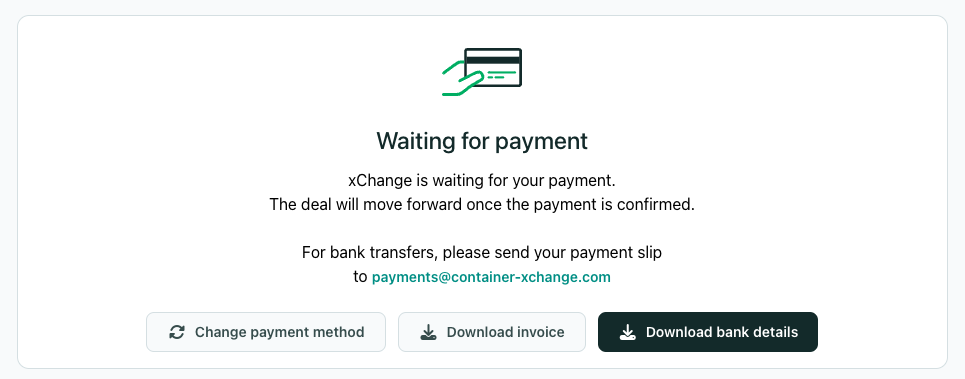This screenshot has width=965, height=379.
Task: Click the word to before the email address
Action: click(x=360, y=277)
